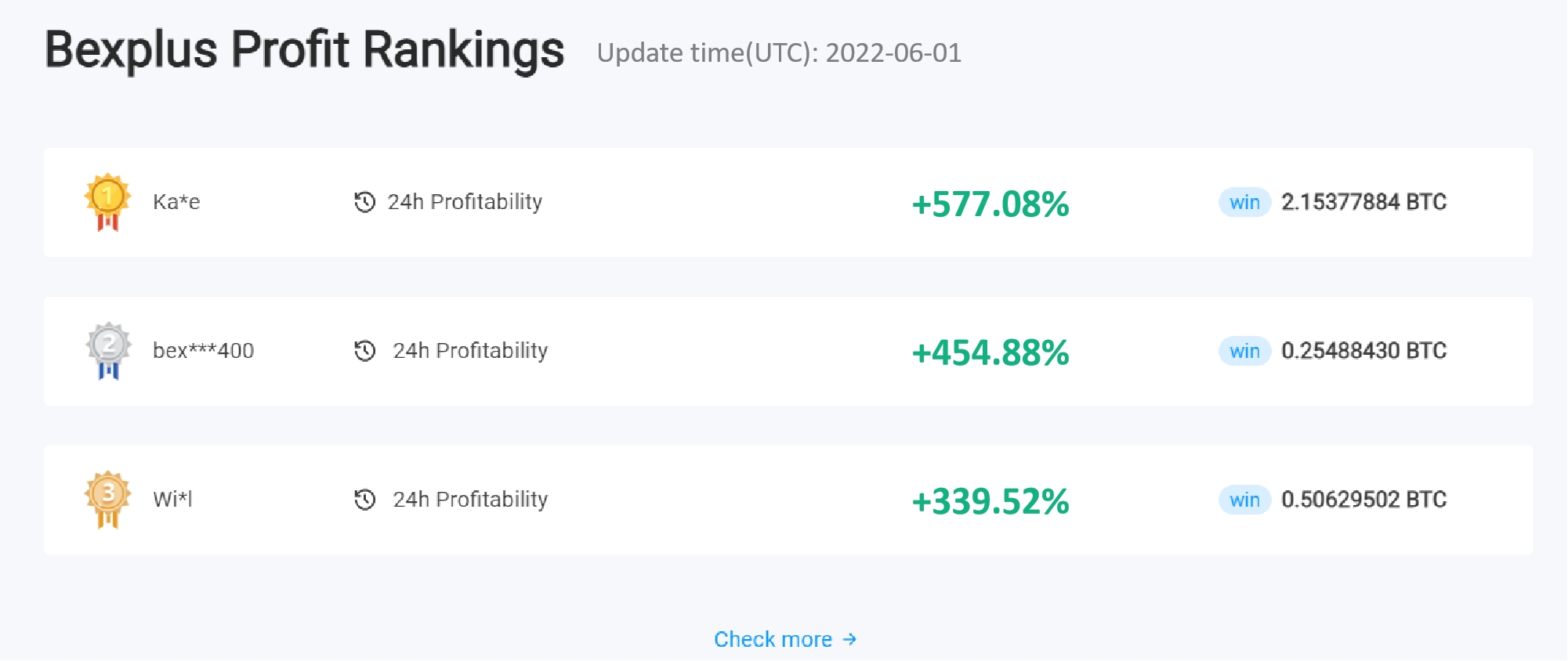Click the clock history icon in Ka*e's row
This screenshot has width=1568, height=661.
coord(364,202)
